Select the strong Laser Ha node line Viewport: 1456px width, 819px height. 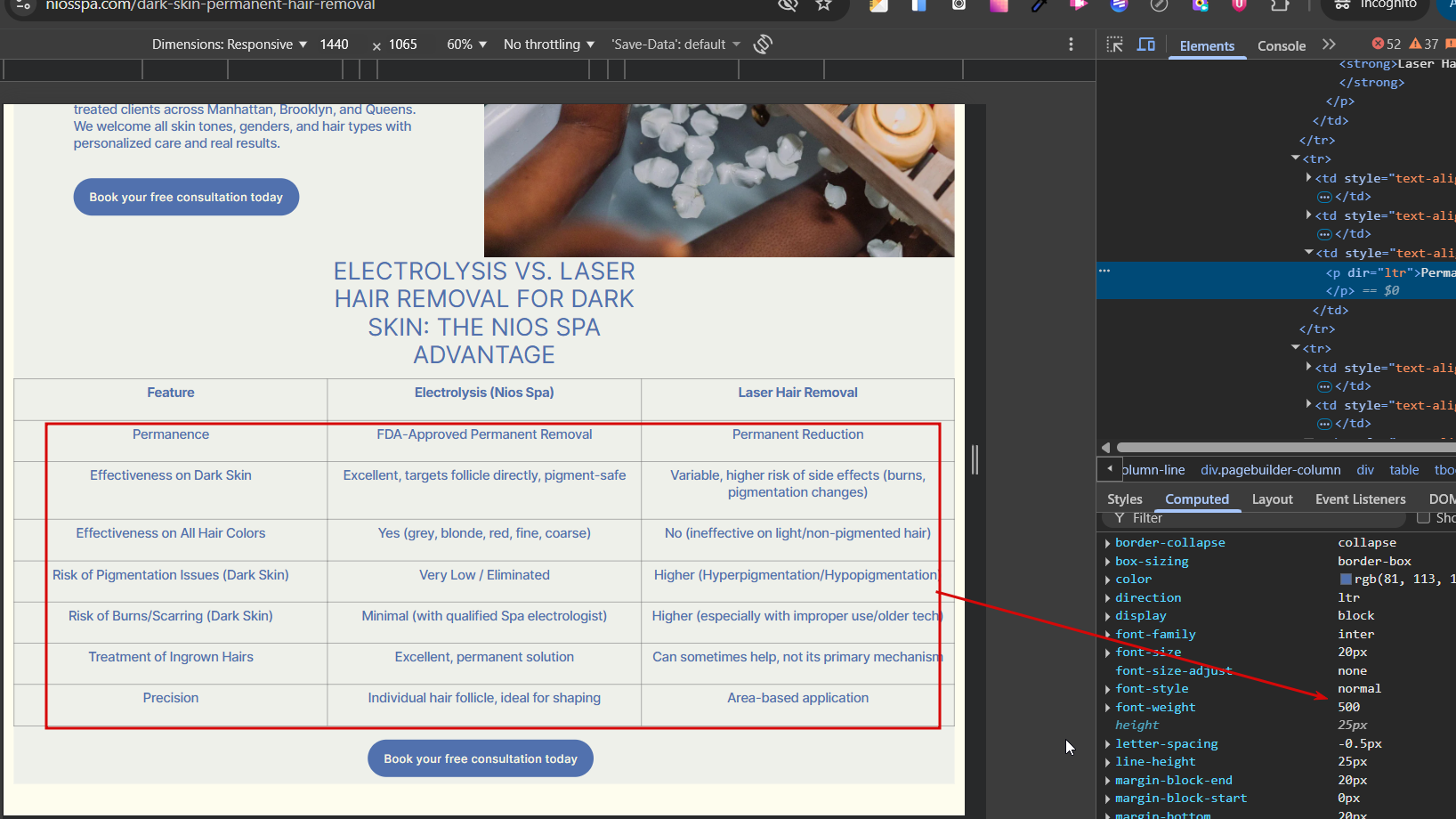click(1397, 64)
